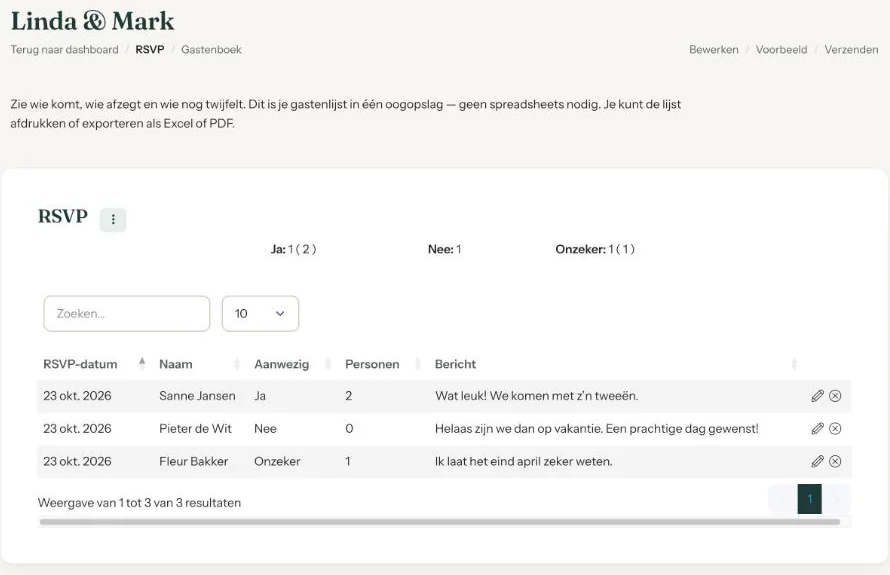Click the Ja status in Sanne's row
The width and height of the screenshot is (890, 575).
[x=260, y=396]
